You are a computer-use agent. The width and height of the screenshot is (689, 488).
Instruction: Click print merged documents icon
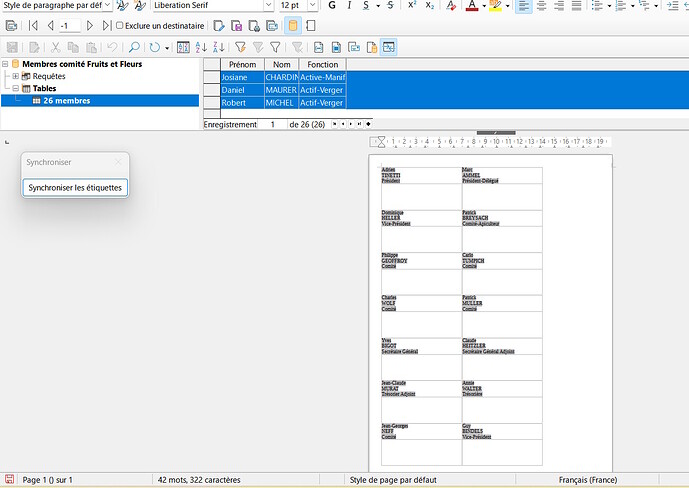(254, 26)
